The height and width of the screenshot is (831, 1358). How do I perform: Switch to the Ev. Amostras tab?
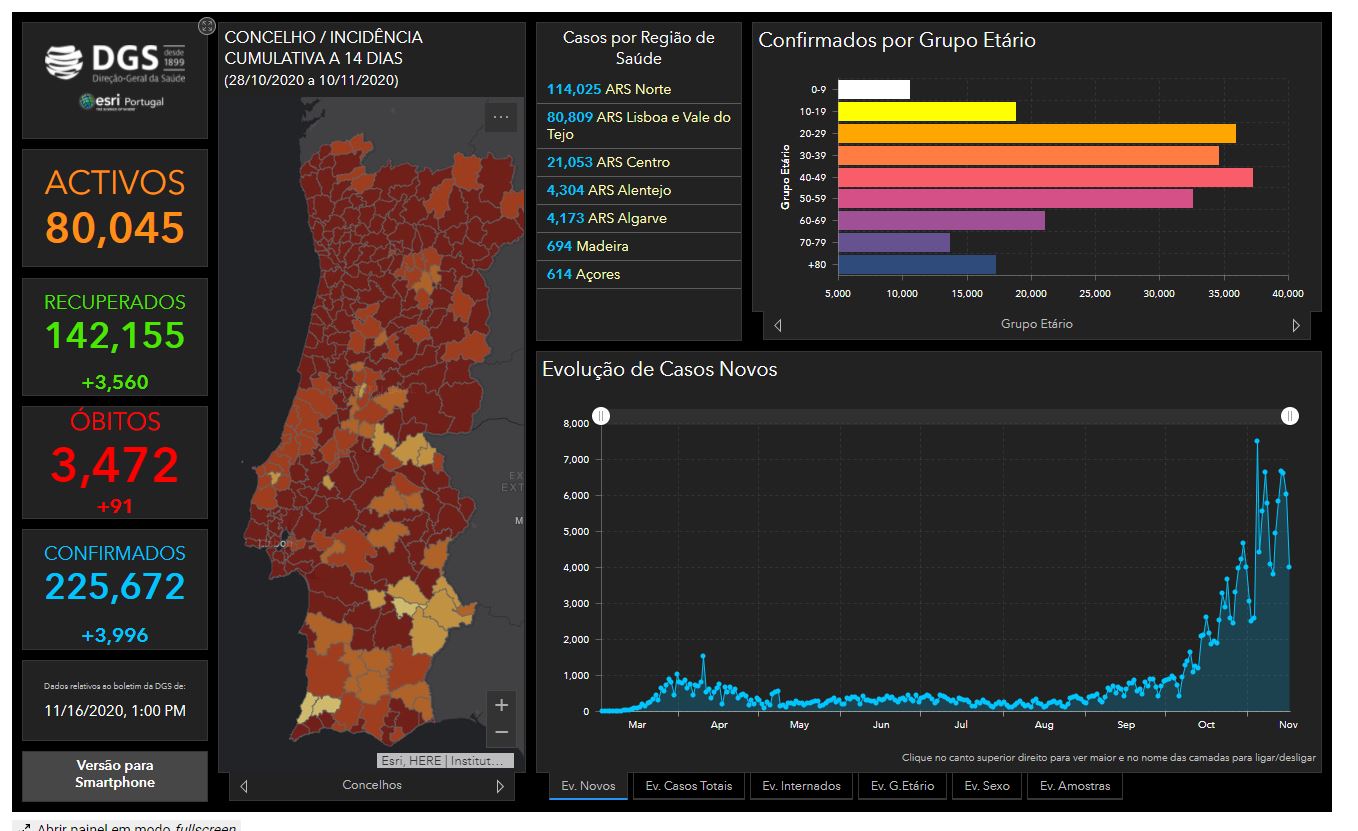click(1074, 786)
